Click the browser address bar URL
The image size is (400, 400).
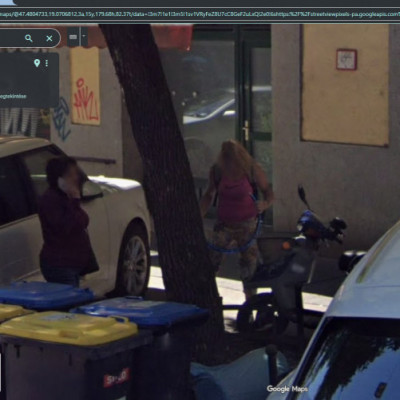pyautogui.click(x=200, y=14)
